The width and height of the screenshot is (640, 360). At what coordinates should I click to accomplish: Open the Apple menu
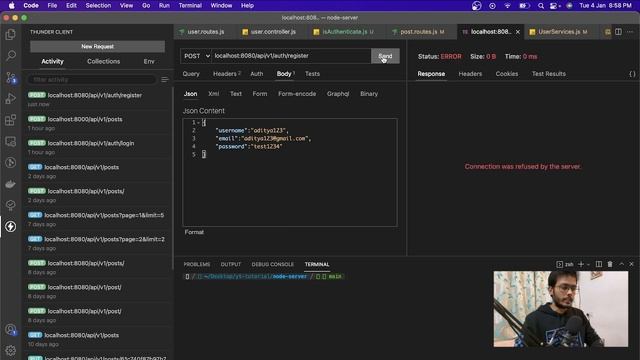click(x=11, y=6)
